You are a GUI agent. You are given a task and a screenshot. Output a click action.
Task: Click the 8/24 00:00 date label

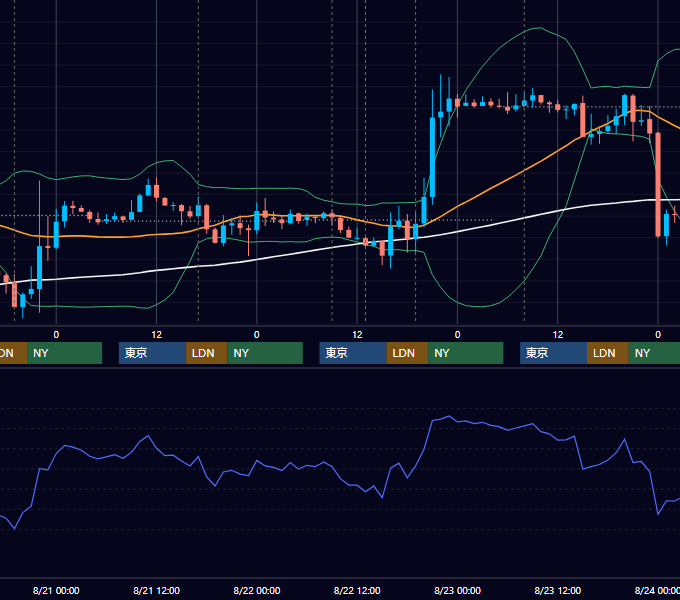[x=657, y=590]
